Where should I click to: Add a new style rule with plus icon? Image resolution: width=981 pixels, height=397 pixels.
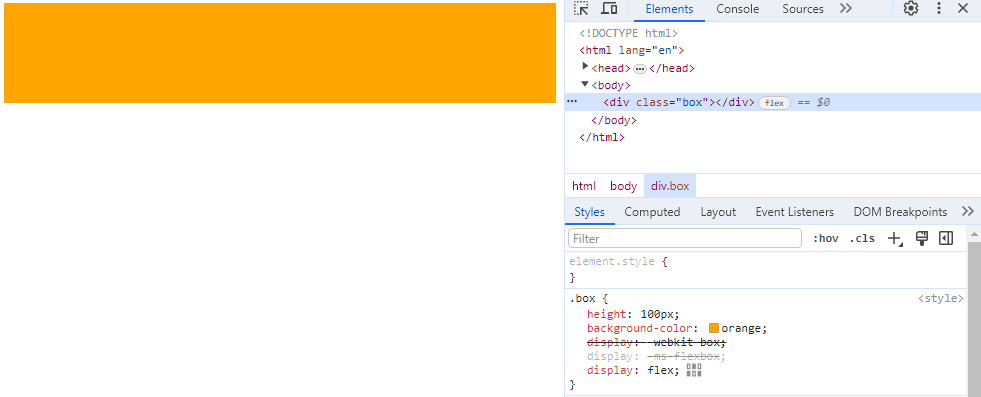[895, 238]
